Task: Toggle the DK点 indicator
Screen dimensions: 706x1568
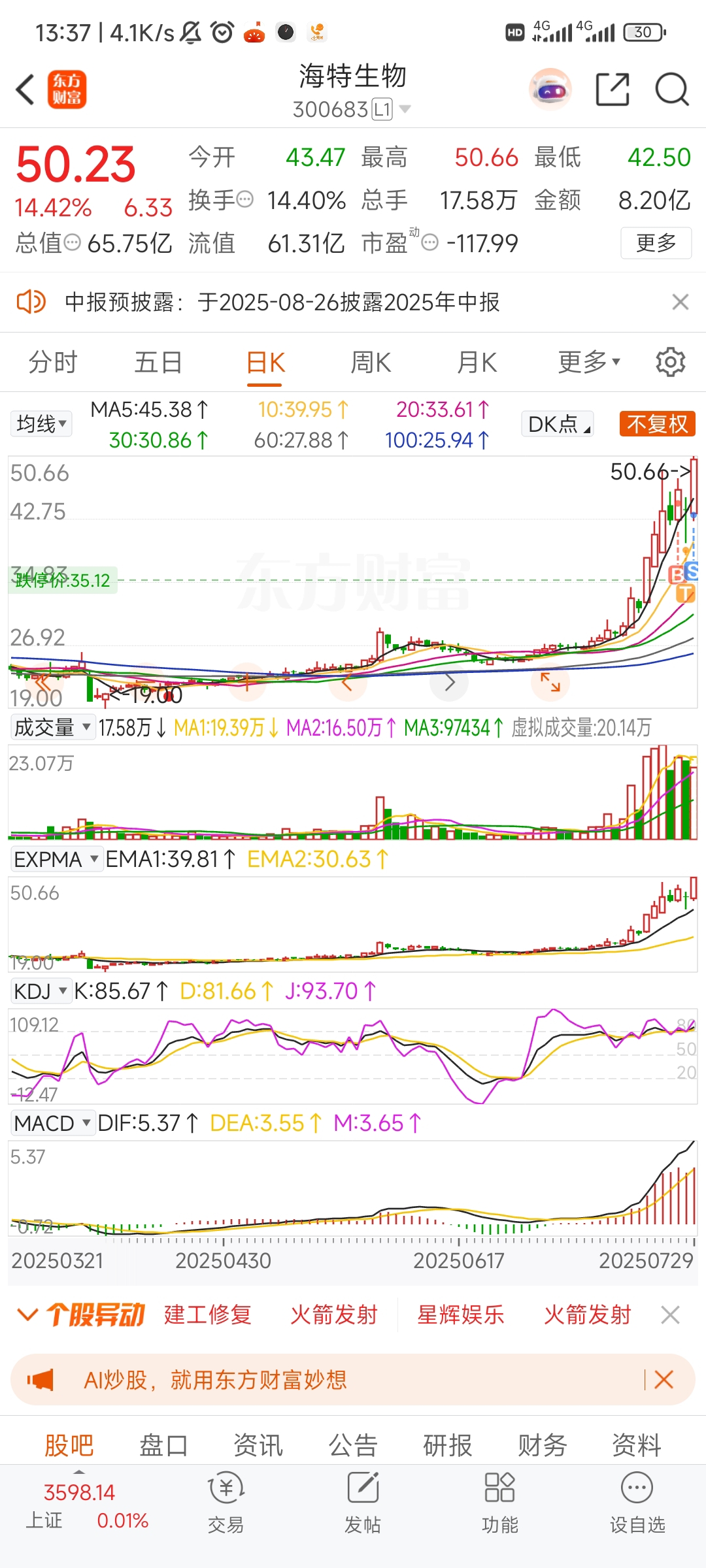Action: click(558, 424)
